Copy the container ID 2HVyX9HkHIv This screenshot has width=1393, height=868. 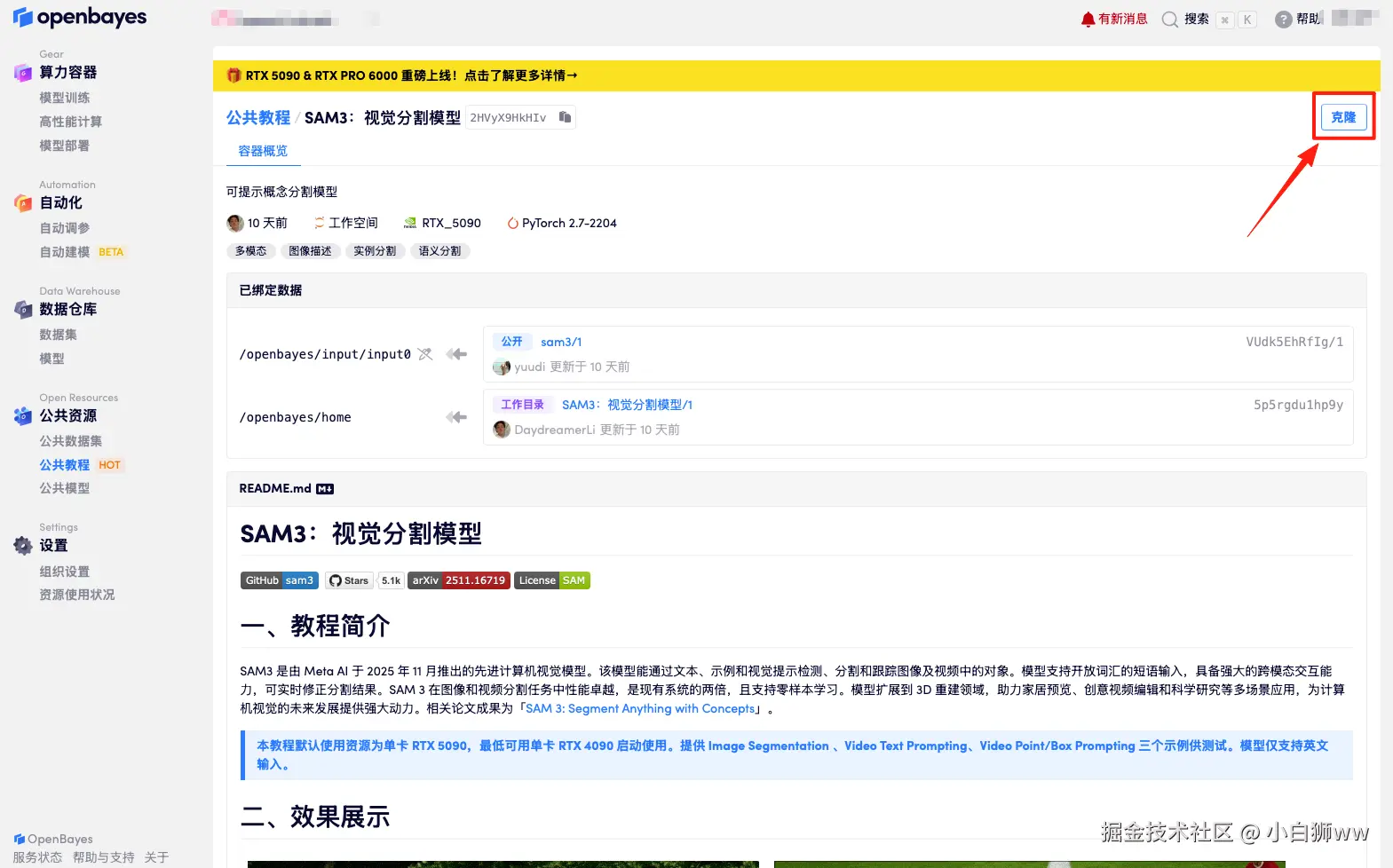[x=565, y=117]
